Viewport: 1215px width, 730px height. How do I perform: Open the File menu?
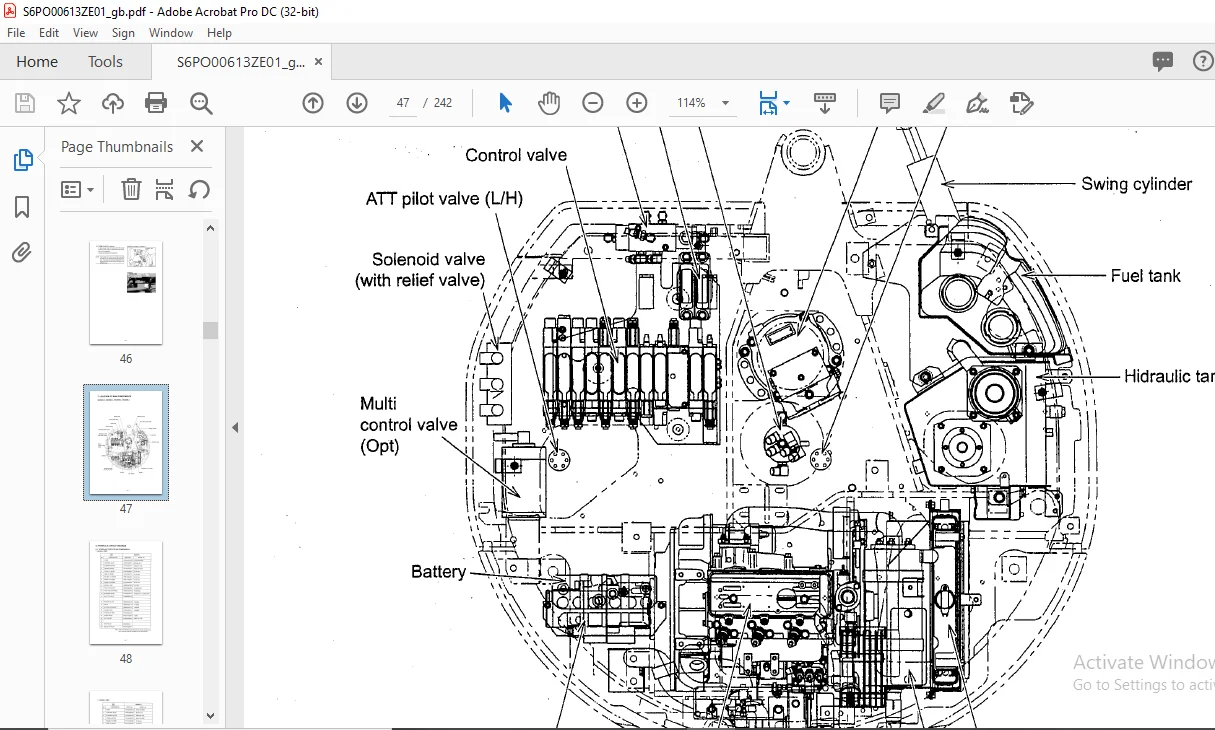[x=16, y=33]
